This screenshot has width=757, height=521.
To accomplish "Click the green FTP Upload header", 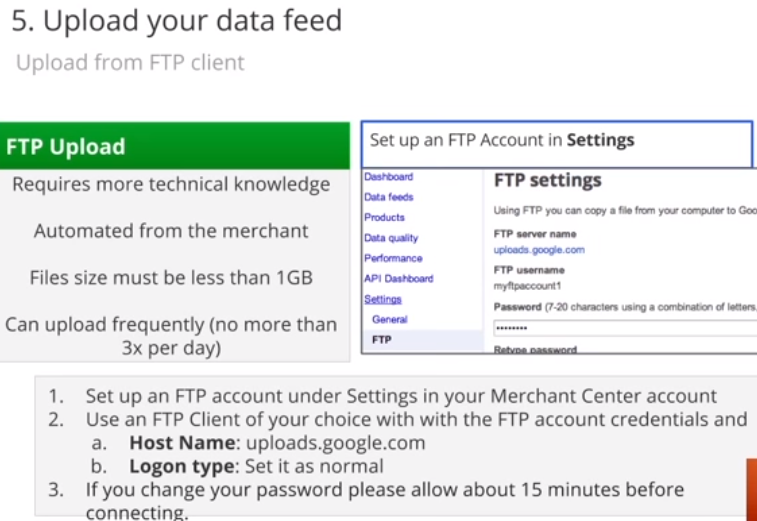I will pos(175,146).
